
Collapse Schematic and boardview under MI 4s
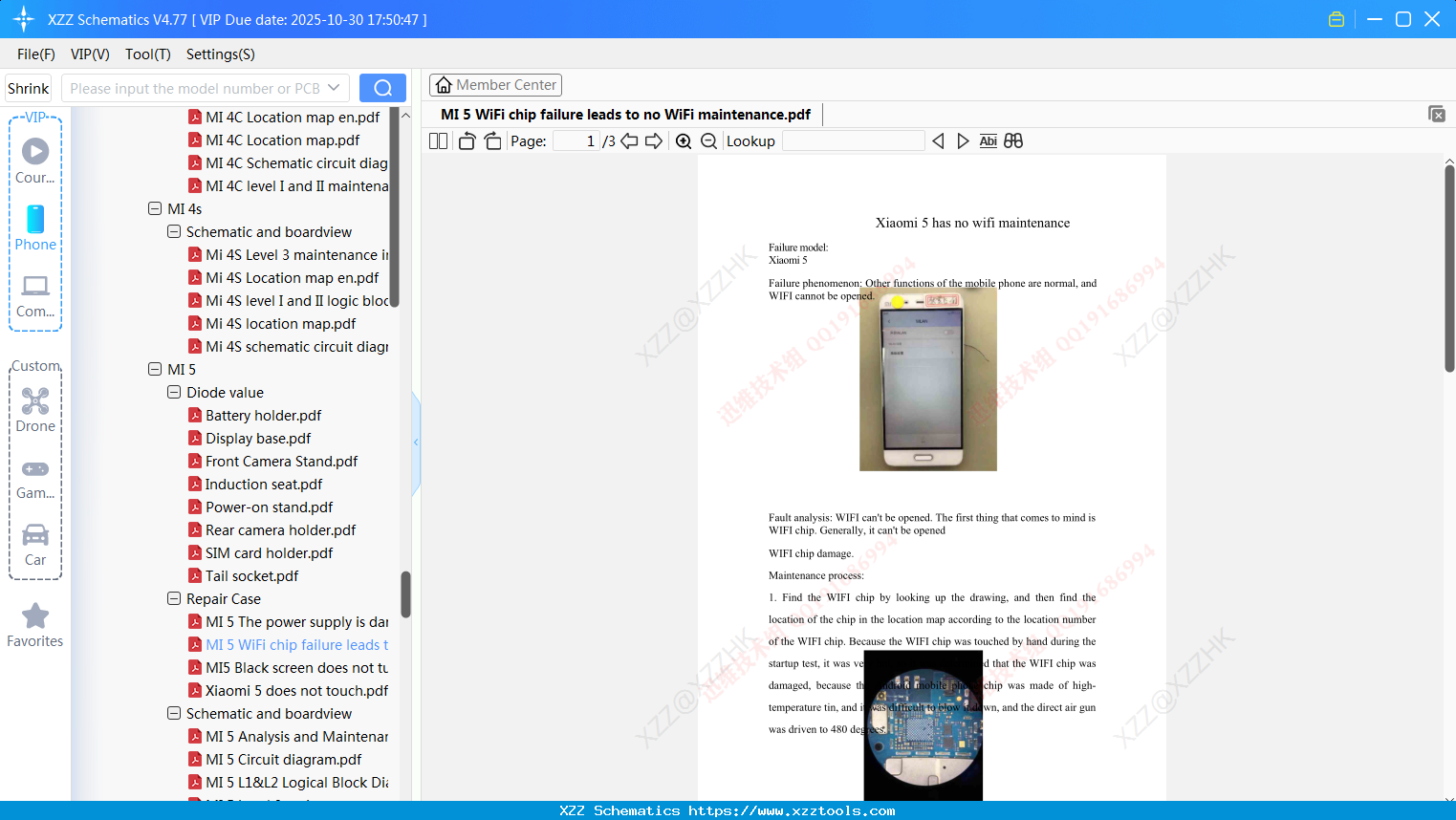click(174, 231)
